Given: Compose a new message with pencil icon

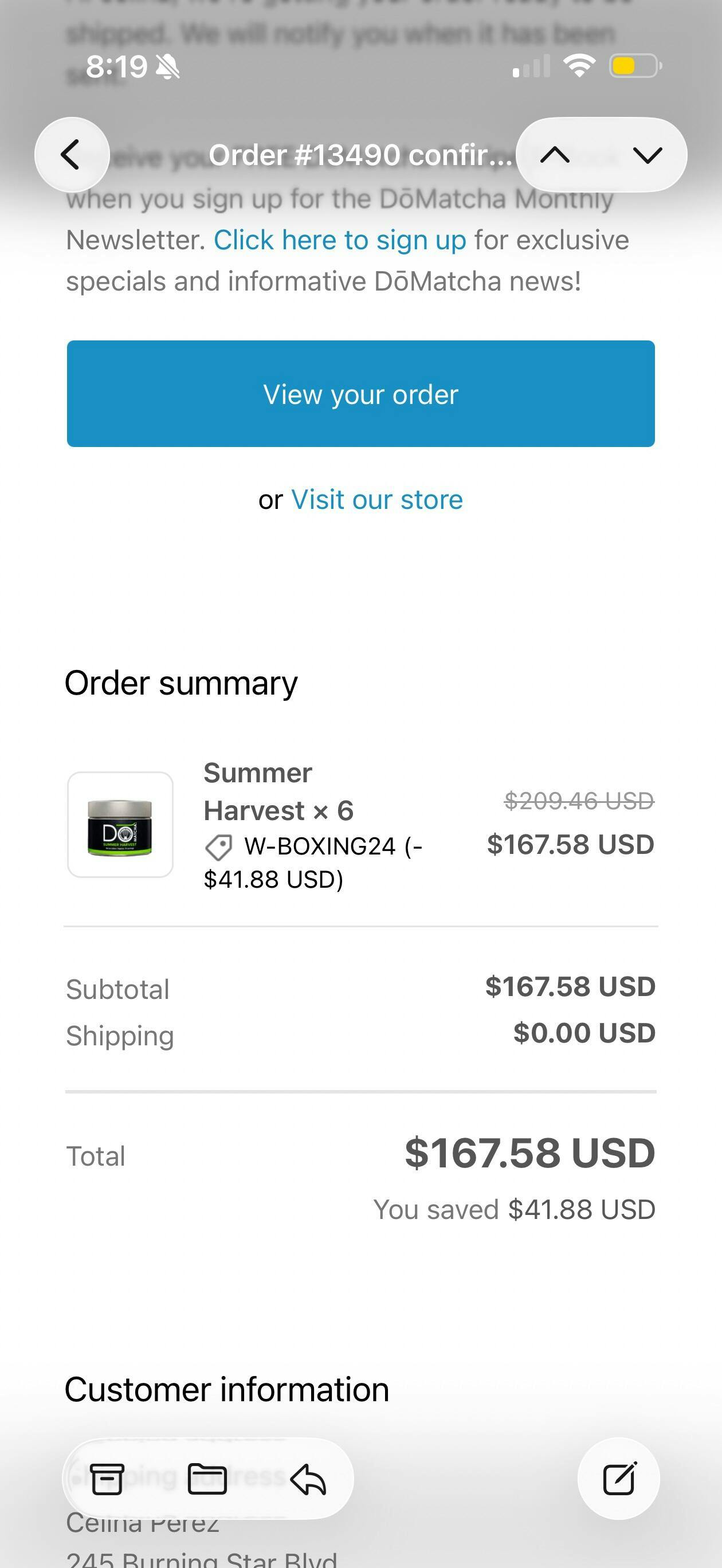Looking at the screenshot, I should [619, 1479].
